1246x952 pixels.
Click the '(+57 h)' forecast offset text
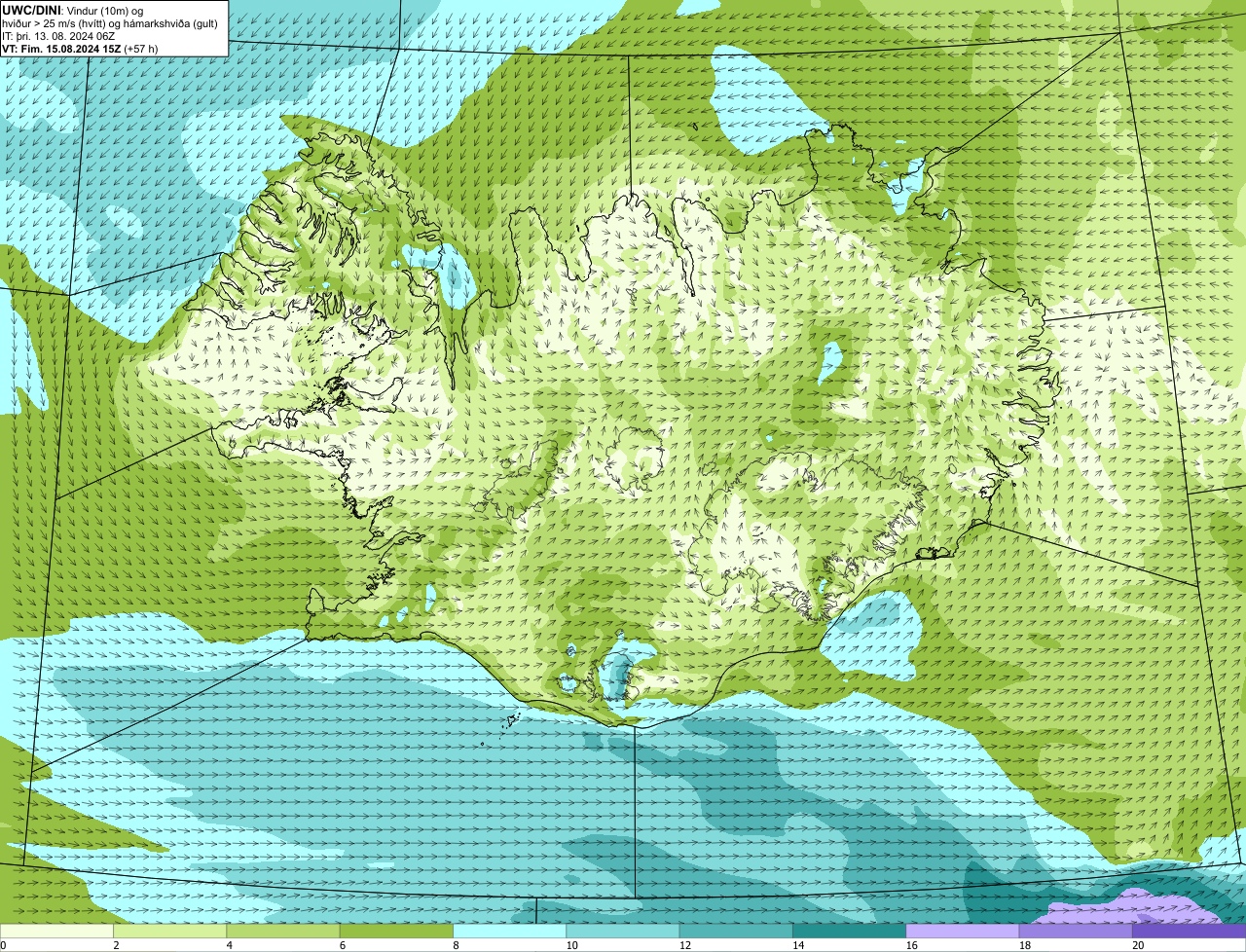(x=140, y=49)
